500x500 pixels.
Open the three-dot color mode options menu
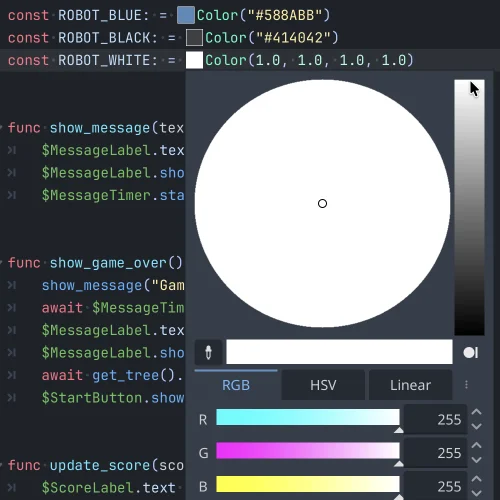(466, 385)
